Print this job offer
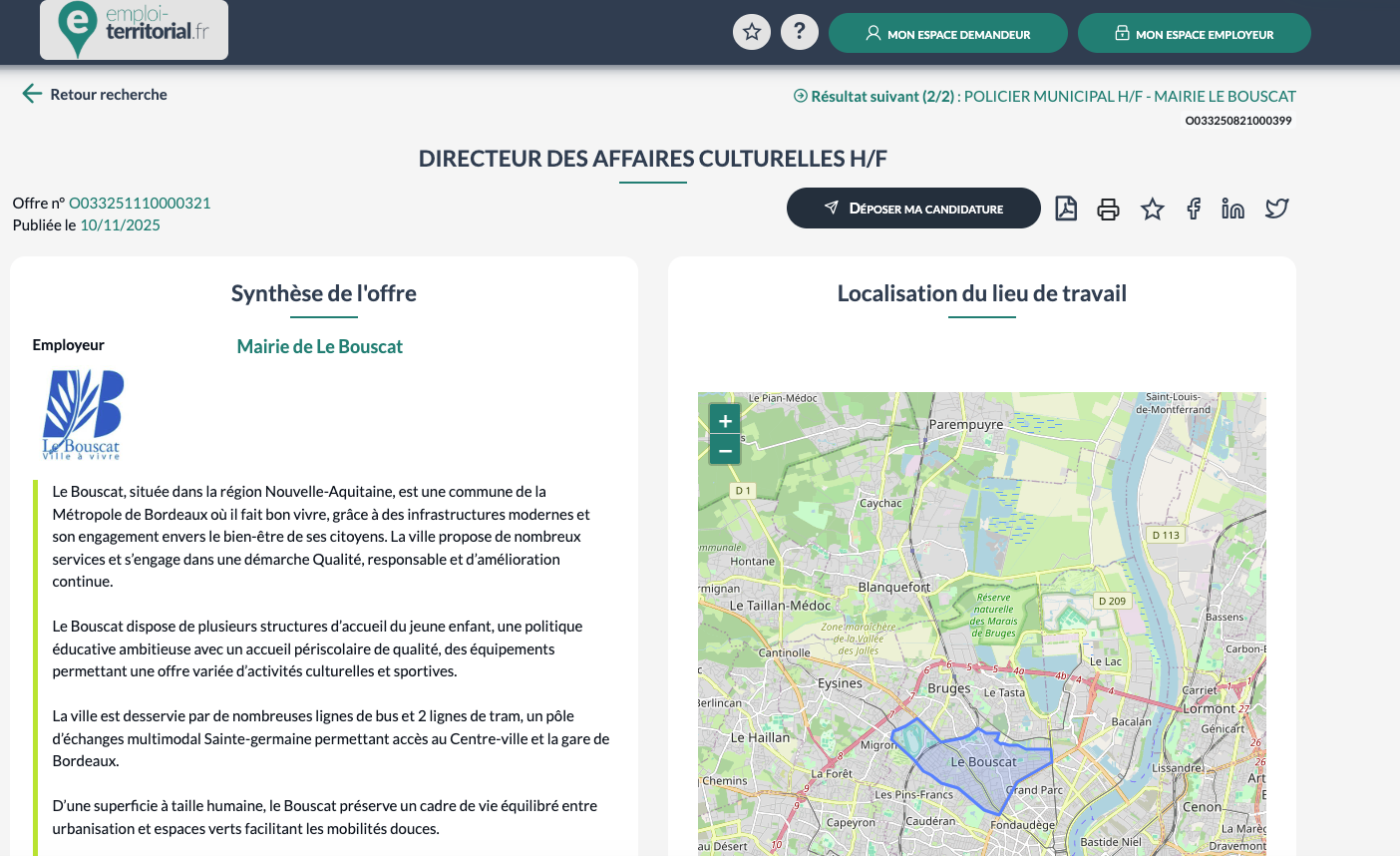This screenshot has width=1400, height=856. click(1108, 209)
